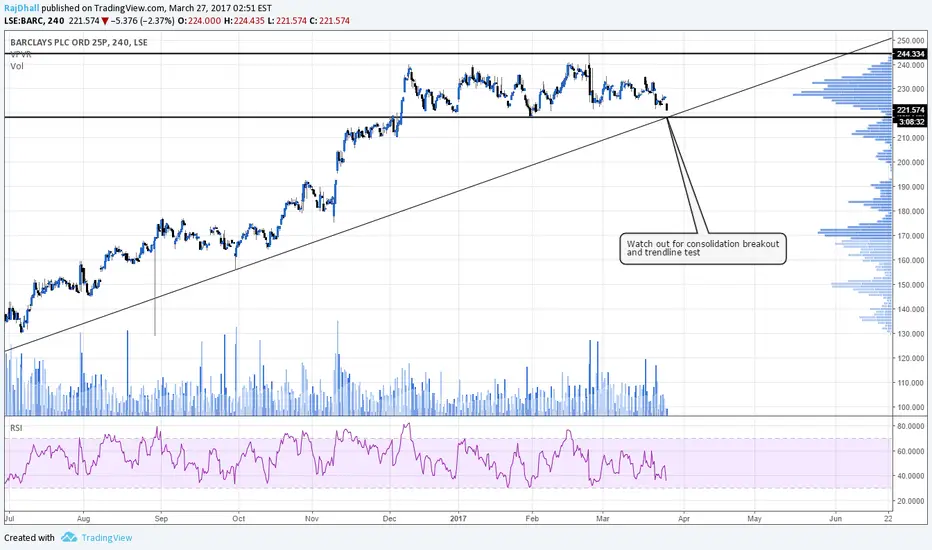Click the RajDhall author link
932x550 pixels.
[x=21, y=8]
